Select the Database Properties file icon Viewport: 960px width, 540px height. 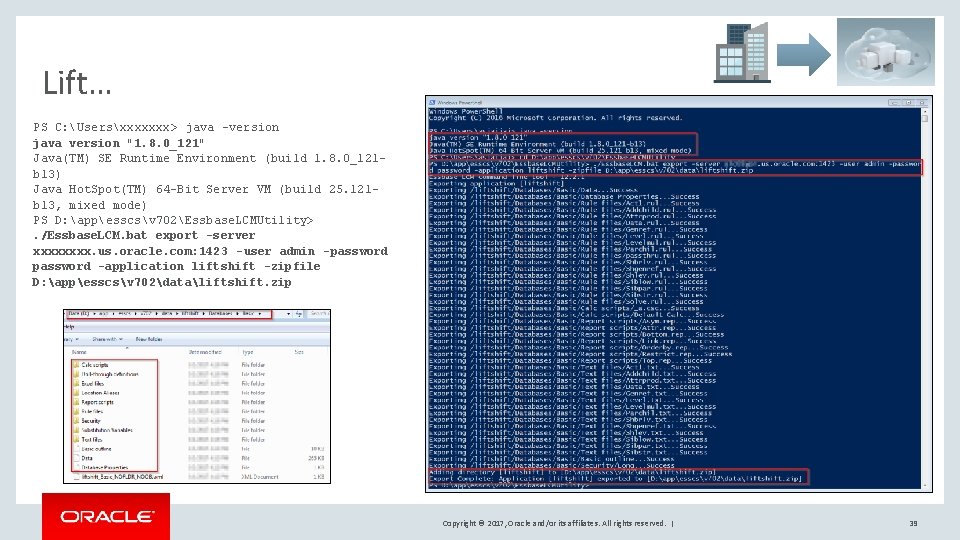tap(77, 467)
